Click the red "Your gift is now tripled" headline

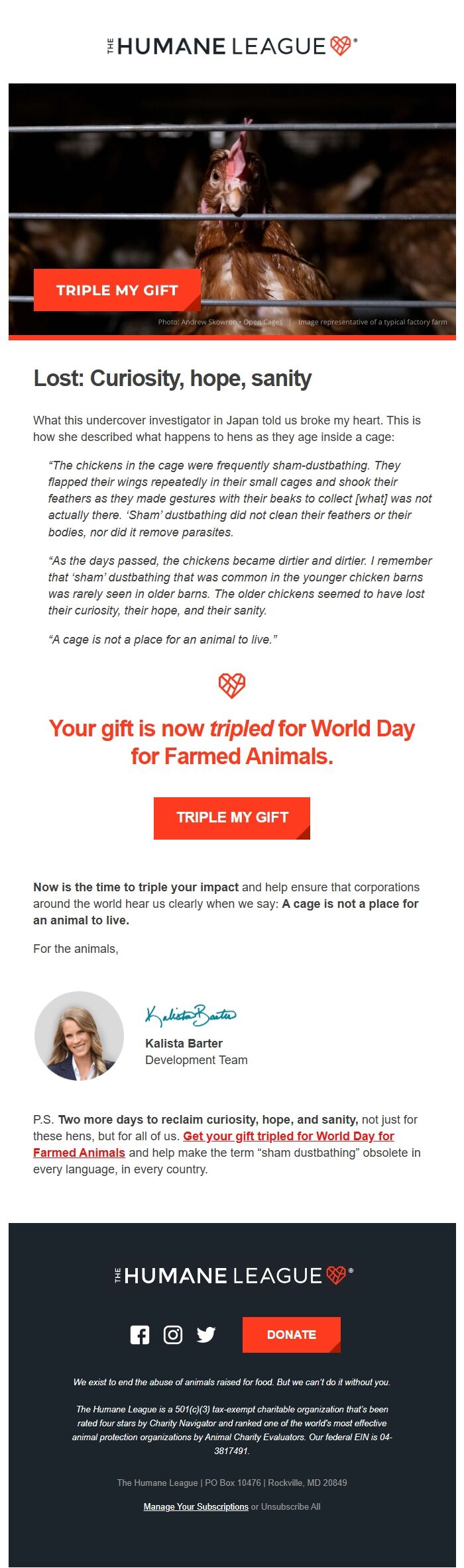232,742
